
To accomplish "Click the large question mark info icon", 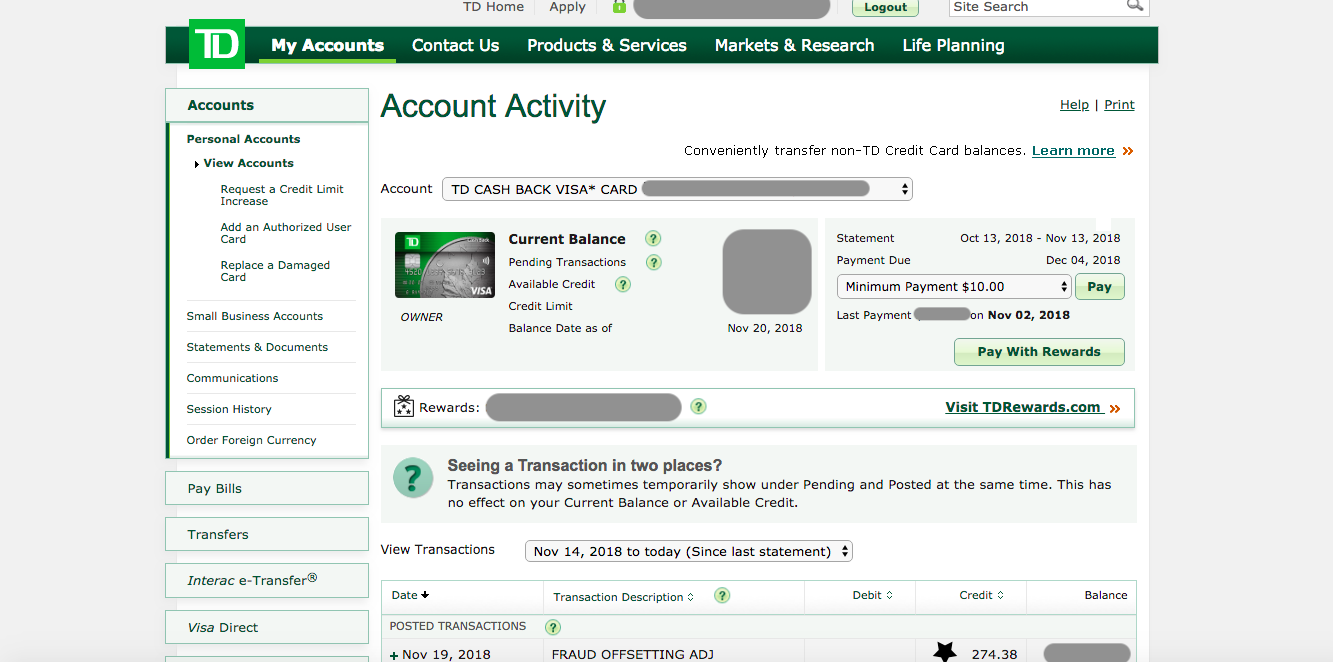I will 413,478.
